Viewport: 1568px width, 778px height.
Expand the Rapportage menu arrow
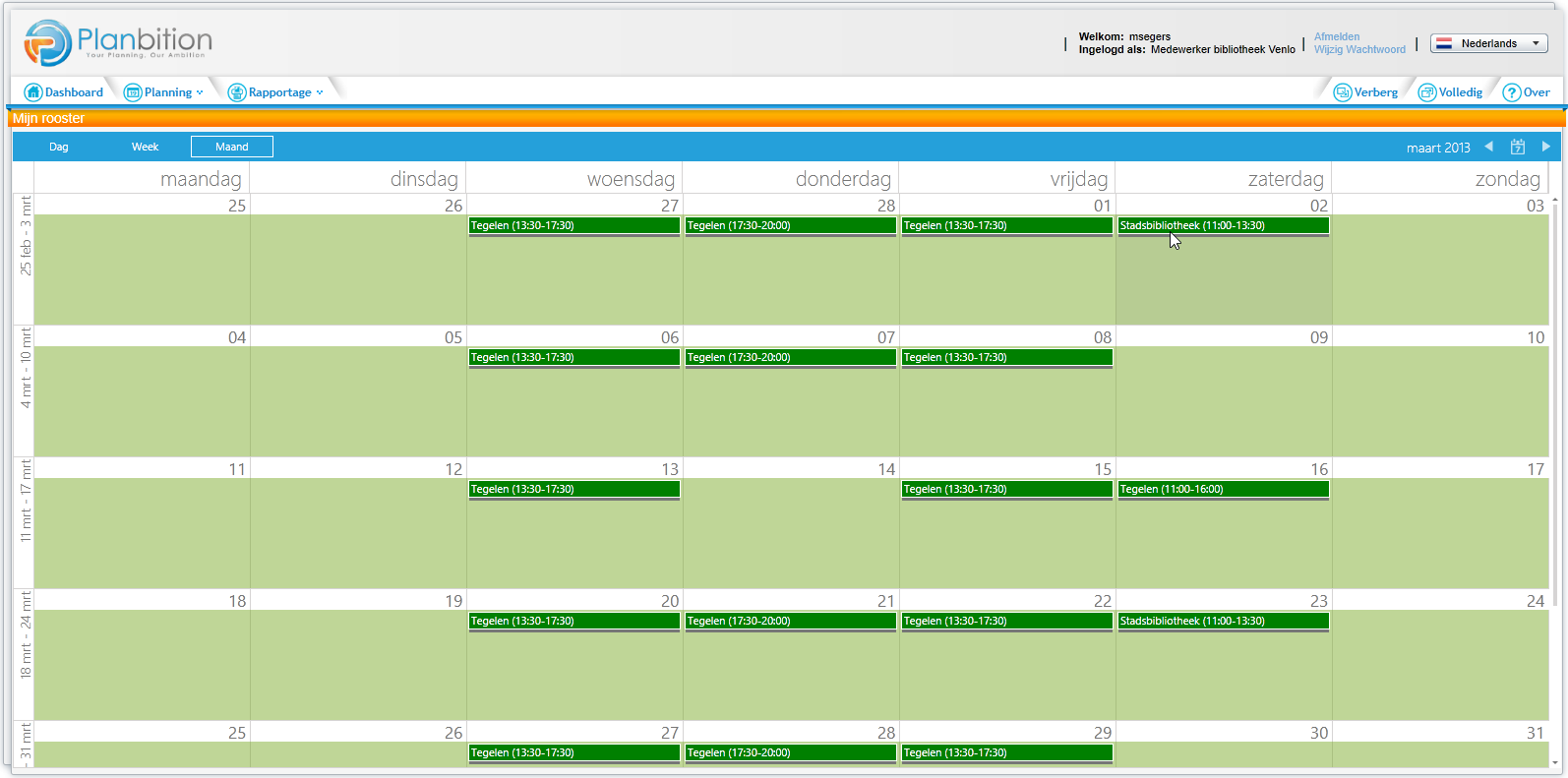click(x=320, y=92)
